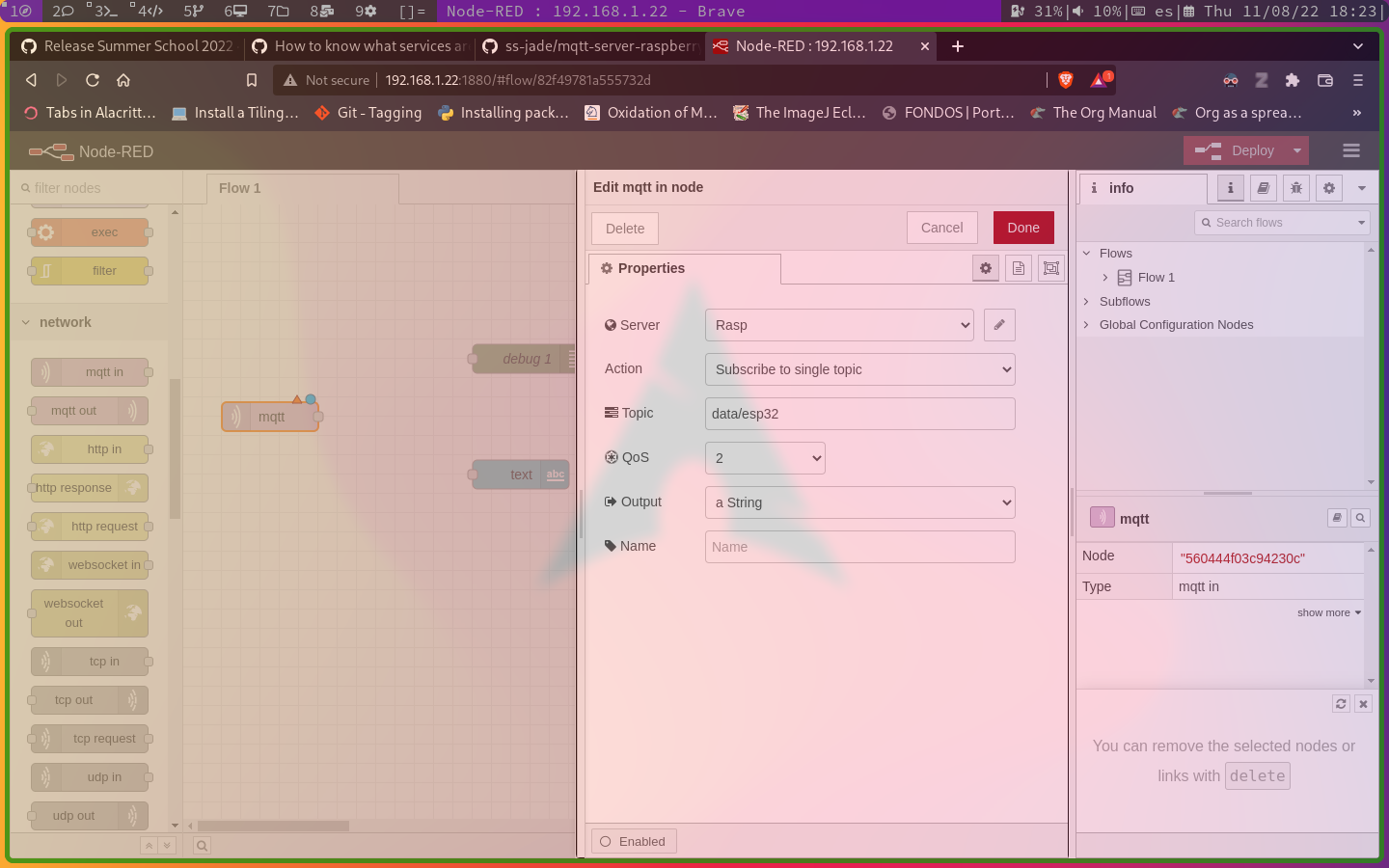Click show more node info
The image size is (1389, 868).
point(1328,612)
